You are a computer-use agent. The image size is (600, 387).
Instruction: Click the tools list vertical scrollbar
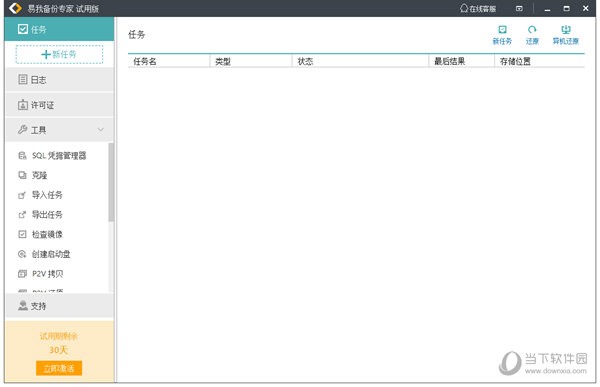click(111, 182)
